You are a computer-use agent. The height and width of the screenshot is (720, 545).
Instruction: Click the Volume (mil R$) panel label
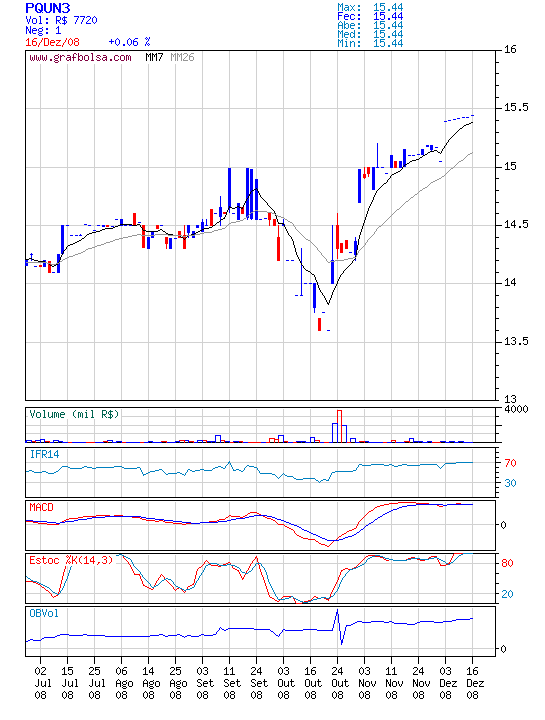(x=74, y=414)
